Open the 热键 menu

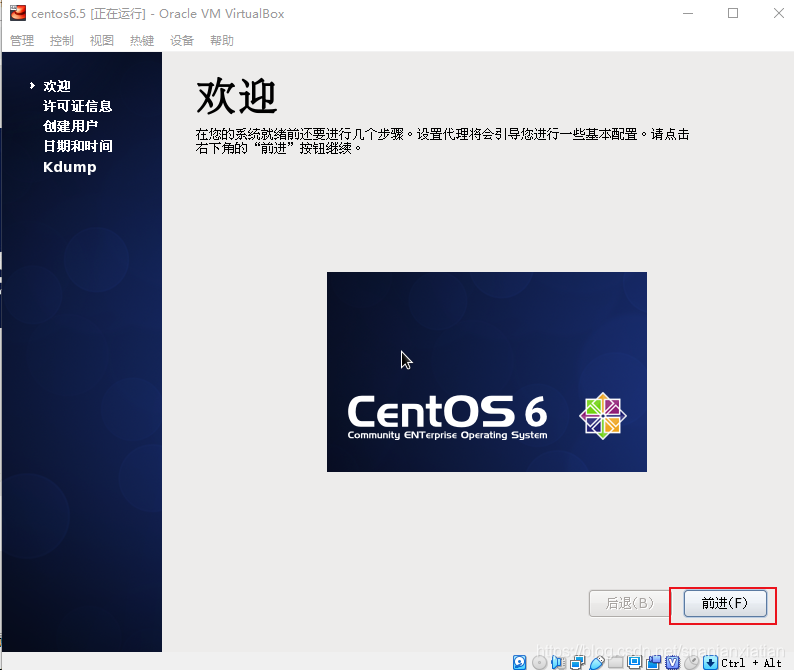point(142,41)
